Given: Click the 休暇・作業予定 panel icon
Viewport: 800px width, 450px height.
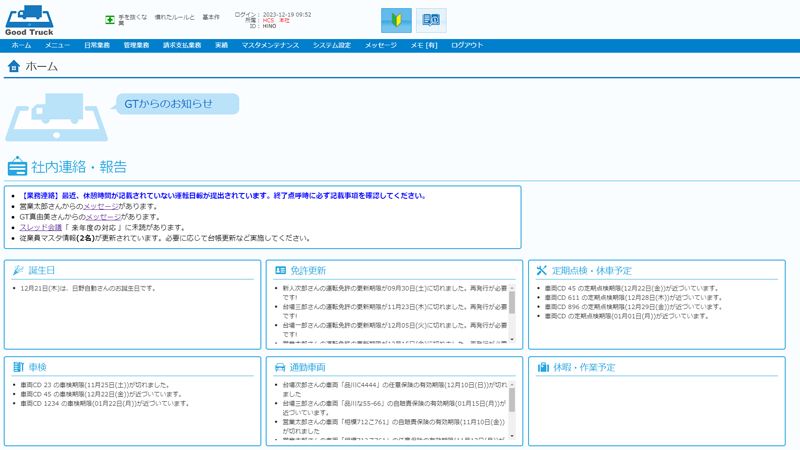Looking at the screenshot, I should click(543, 367).
